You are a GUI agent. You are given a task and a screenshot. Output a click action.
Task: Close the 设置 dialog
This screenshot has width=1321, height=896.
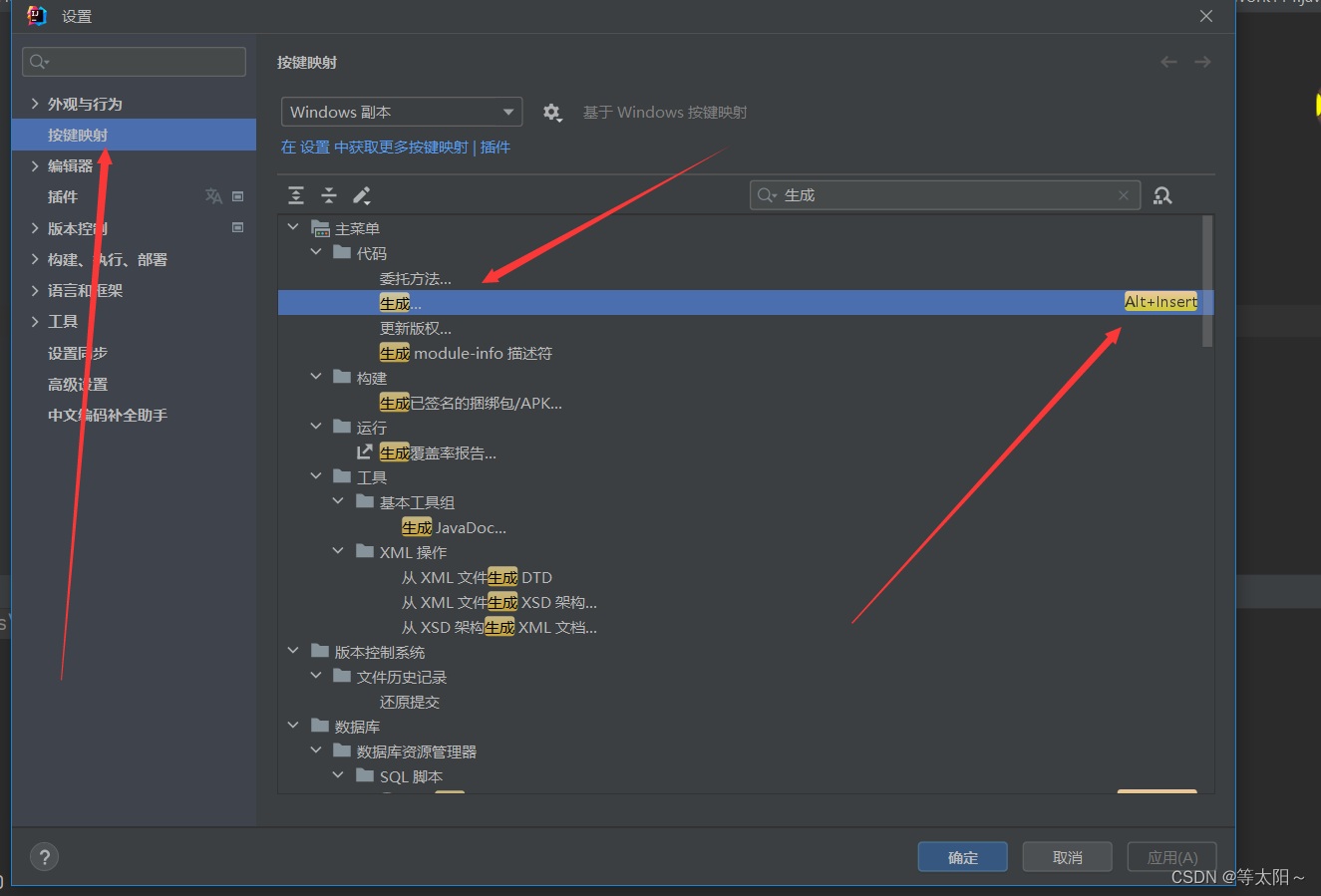(1206, 16)
